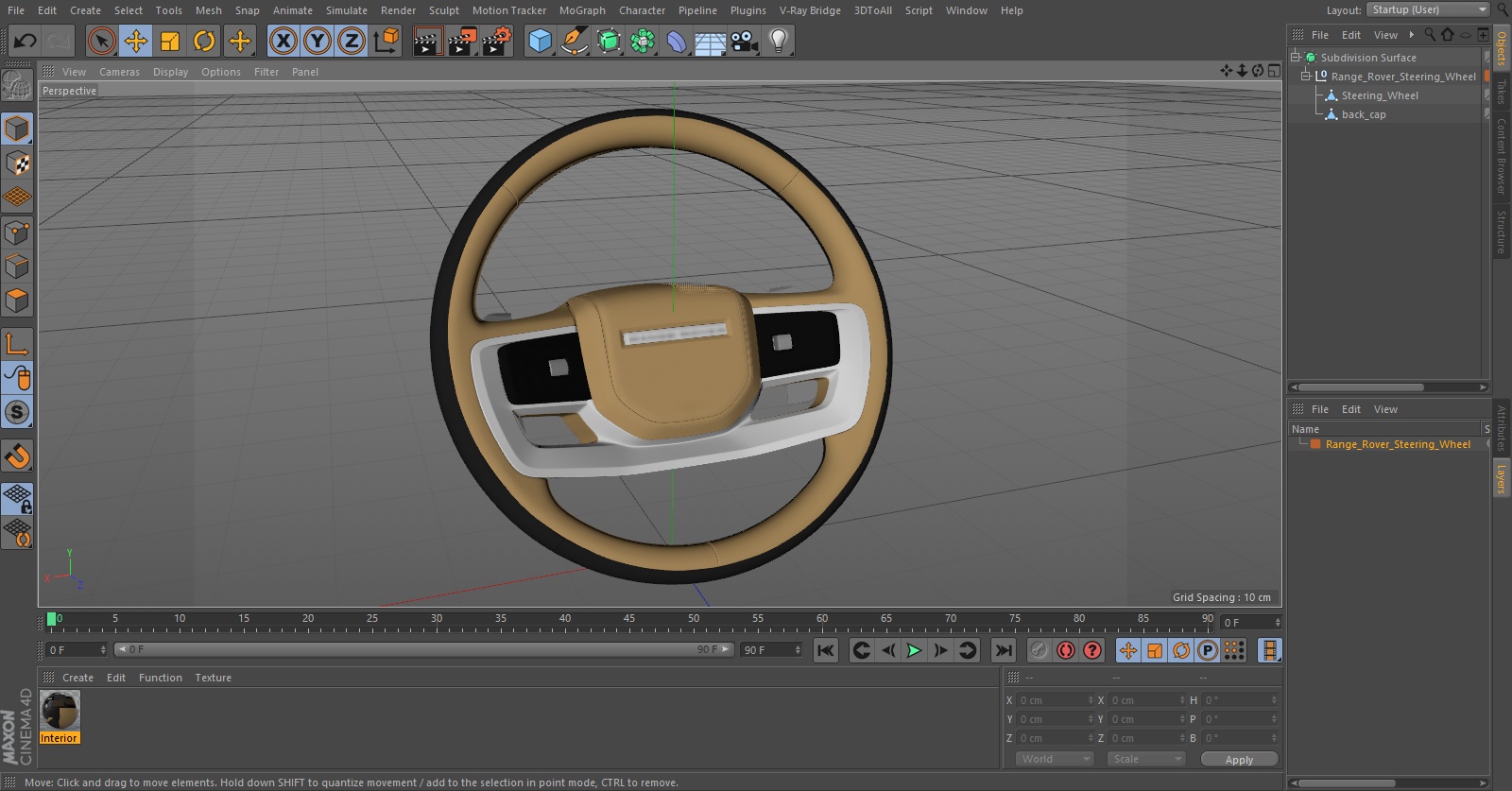Click the Apply button

pos(1239,759)
